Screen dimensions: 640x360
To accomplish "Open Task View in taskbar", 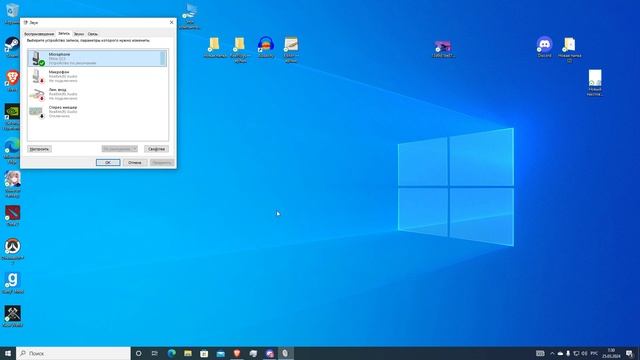I will (155, 353).
